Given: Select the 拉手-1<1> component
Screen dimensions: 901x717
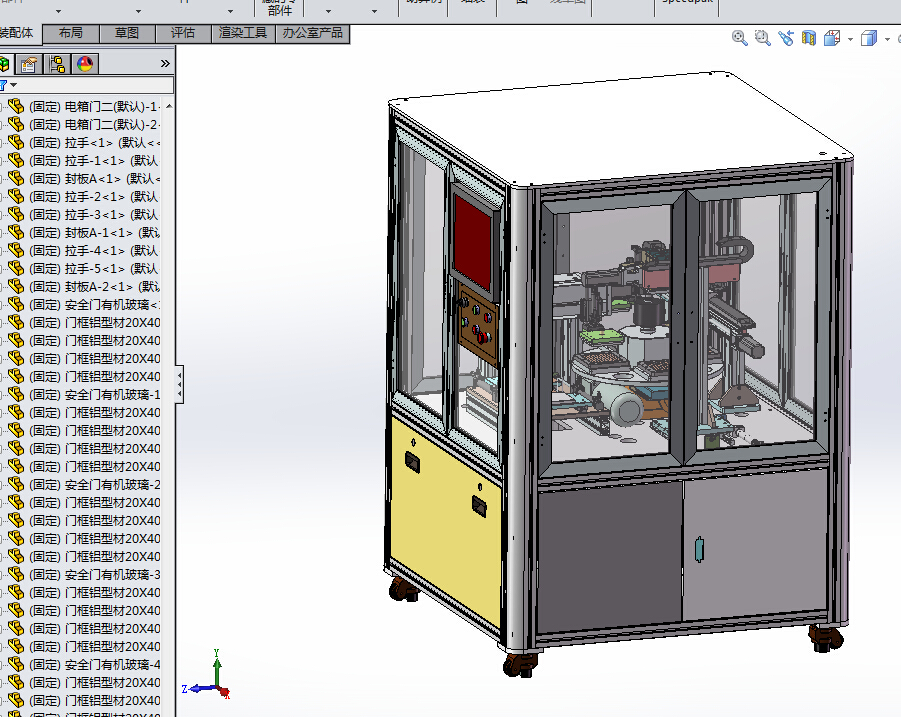Looking at the screenshot, I should [x=94, y=160].
